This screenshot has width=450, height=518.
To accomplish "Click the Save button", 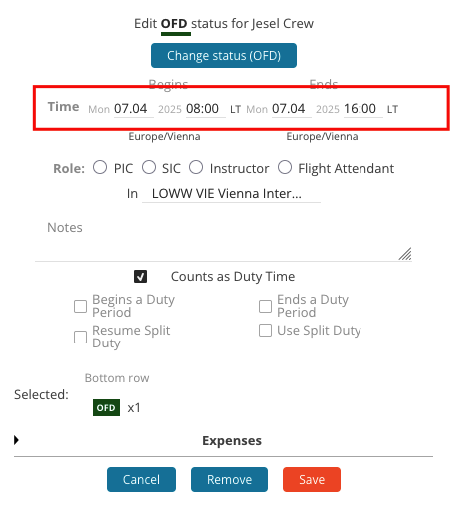I will coord(312,479).
